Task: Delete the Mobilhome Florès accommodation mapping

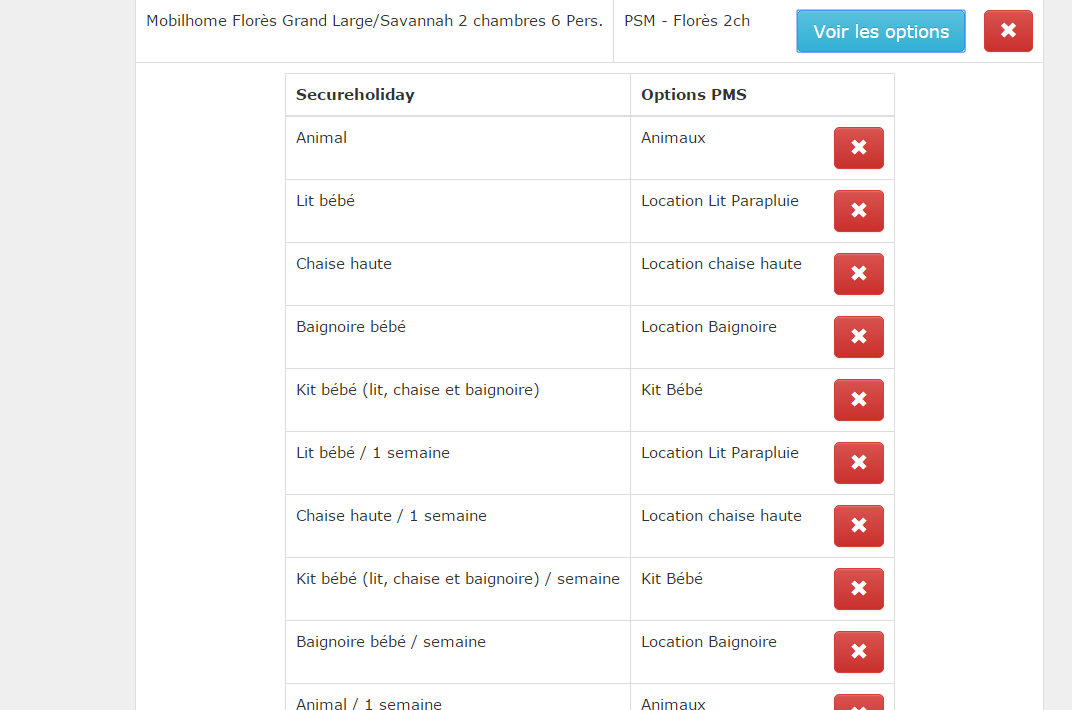Action: [1008, 31]
